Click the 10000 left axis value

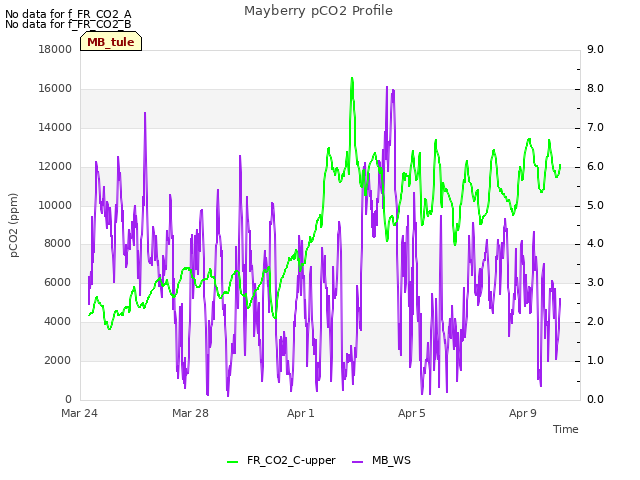(x=55, y=205)
